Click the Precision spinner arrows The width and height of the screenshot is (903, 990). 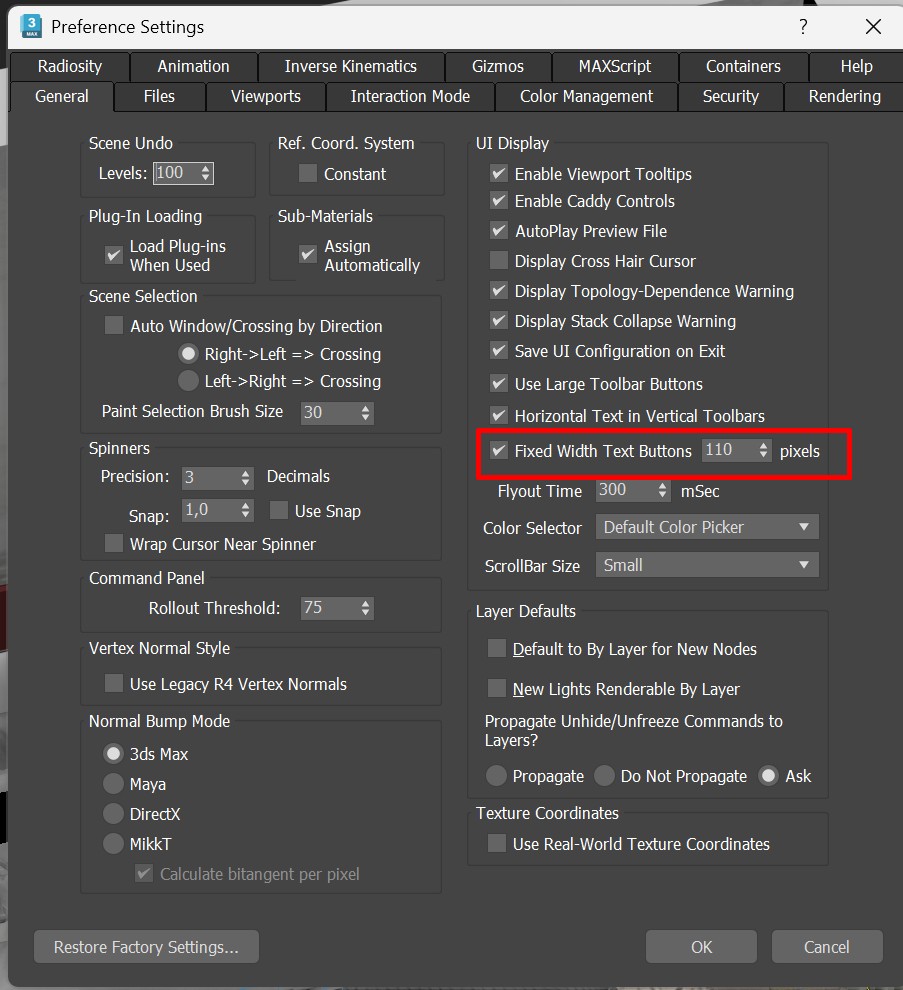coord(246,477)
